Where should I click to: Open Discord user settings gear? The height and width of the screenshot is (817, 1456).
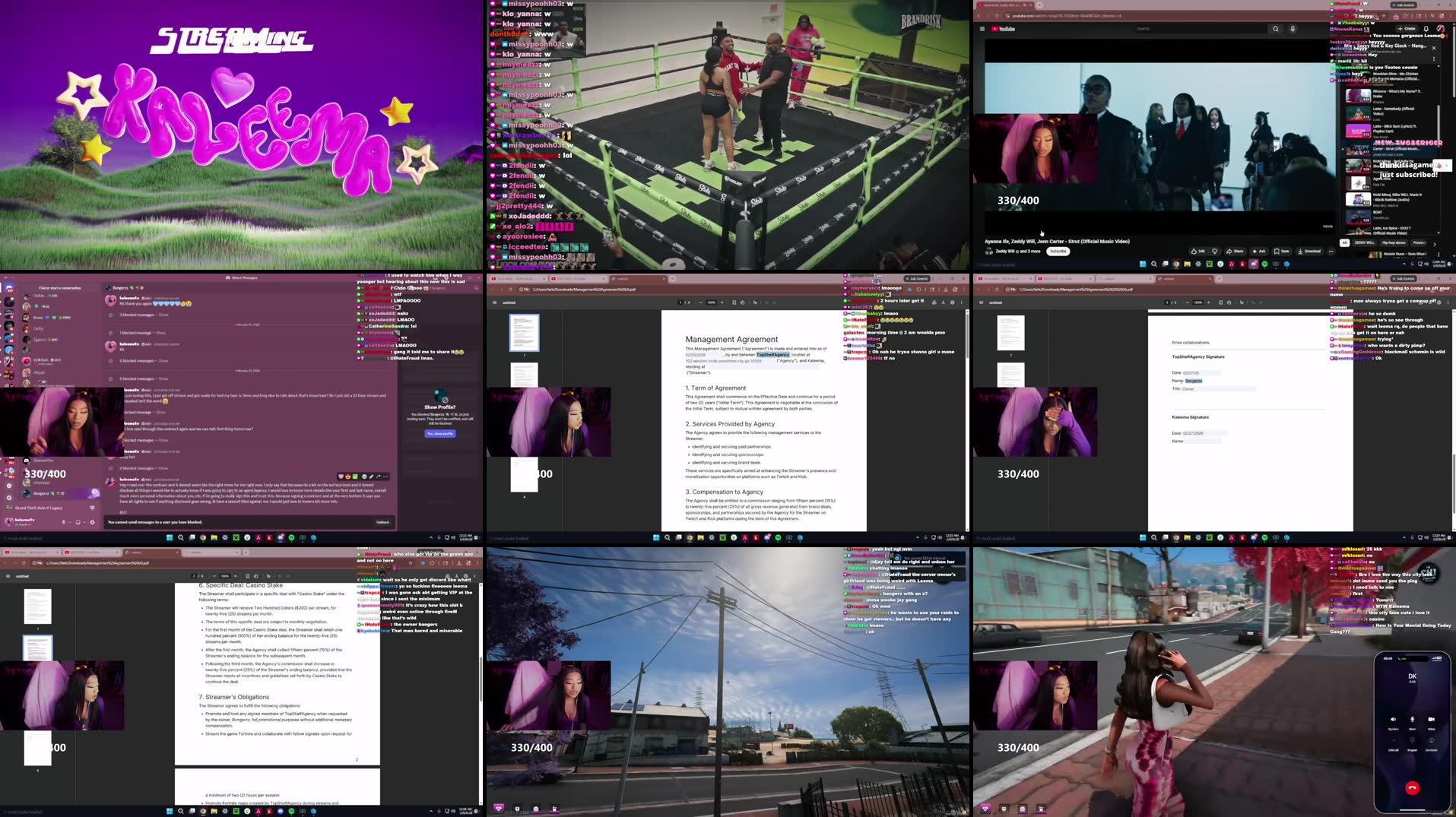tap(93, 522)
